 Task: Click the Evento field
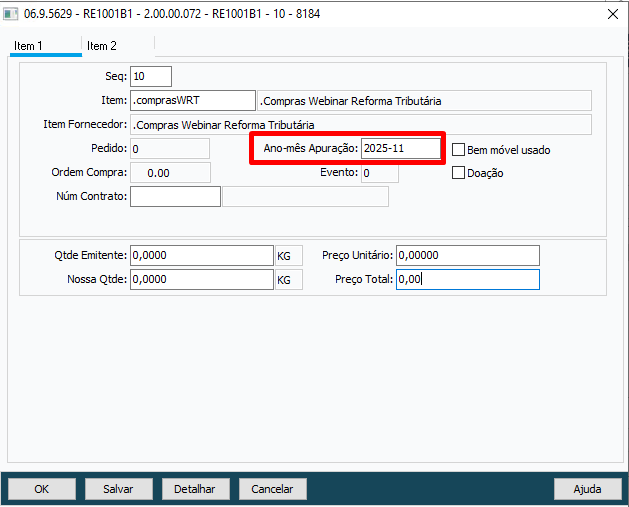[379, 173]
